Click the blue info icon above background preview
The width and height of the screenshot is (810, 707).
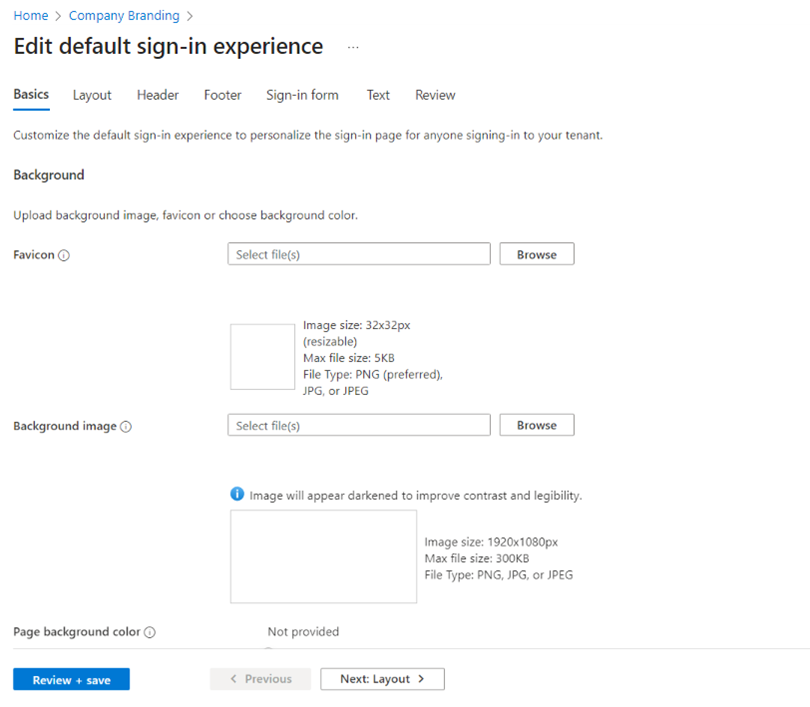pos(237,495)
